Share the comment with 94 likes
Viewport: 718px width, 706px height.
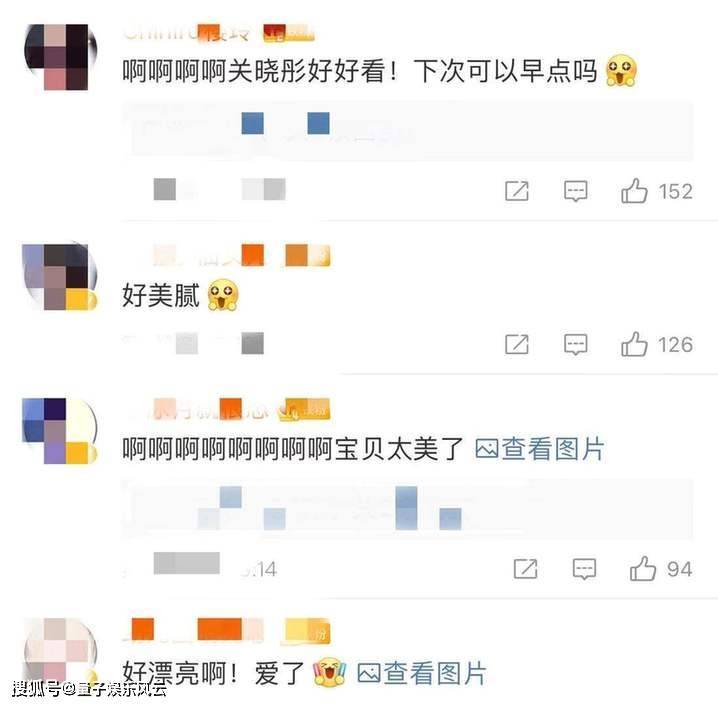point(526,569)
